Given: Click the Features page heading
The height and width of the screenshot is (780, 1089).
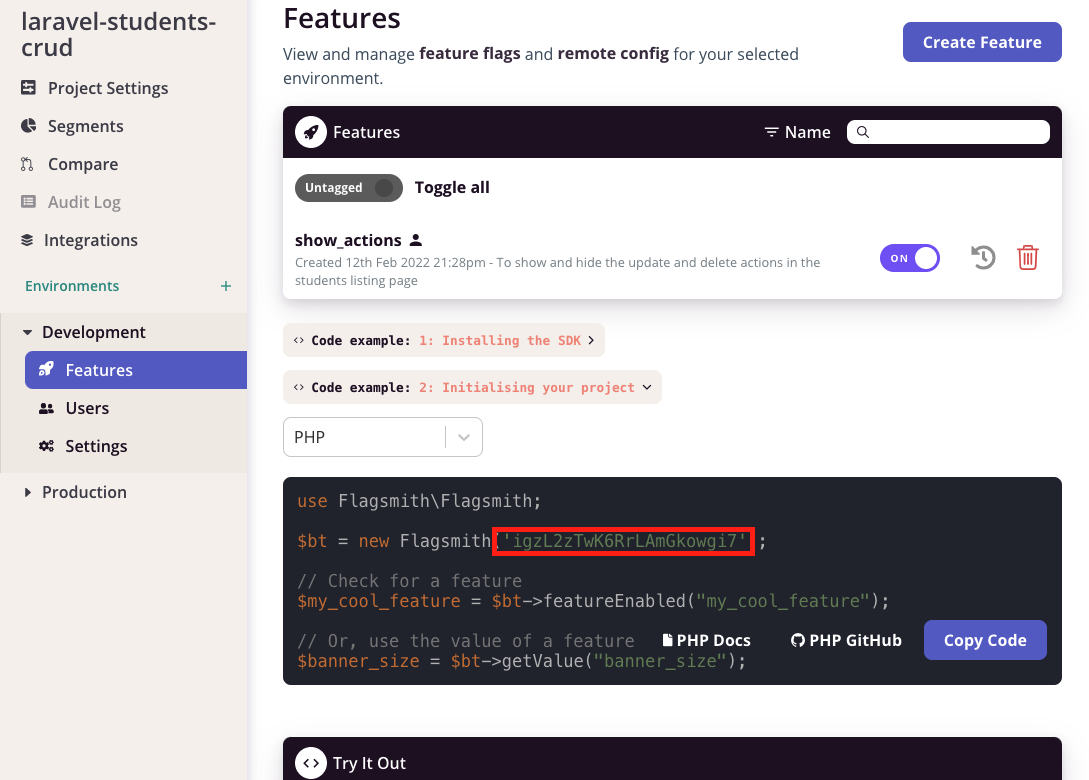Looking at the screenshot, I should [x=342, y=19].
